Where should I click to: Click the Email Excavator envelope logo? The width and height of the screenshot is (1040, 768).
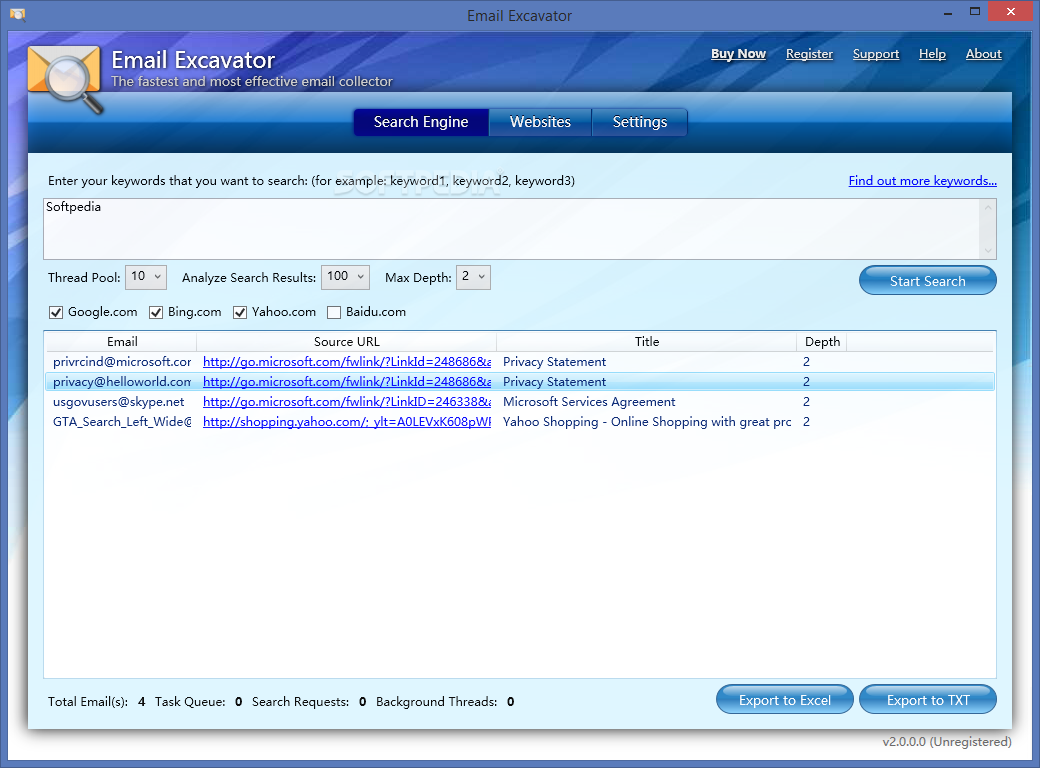coord(65,78)
